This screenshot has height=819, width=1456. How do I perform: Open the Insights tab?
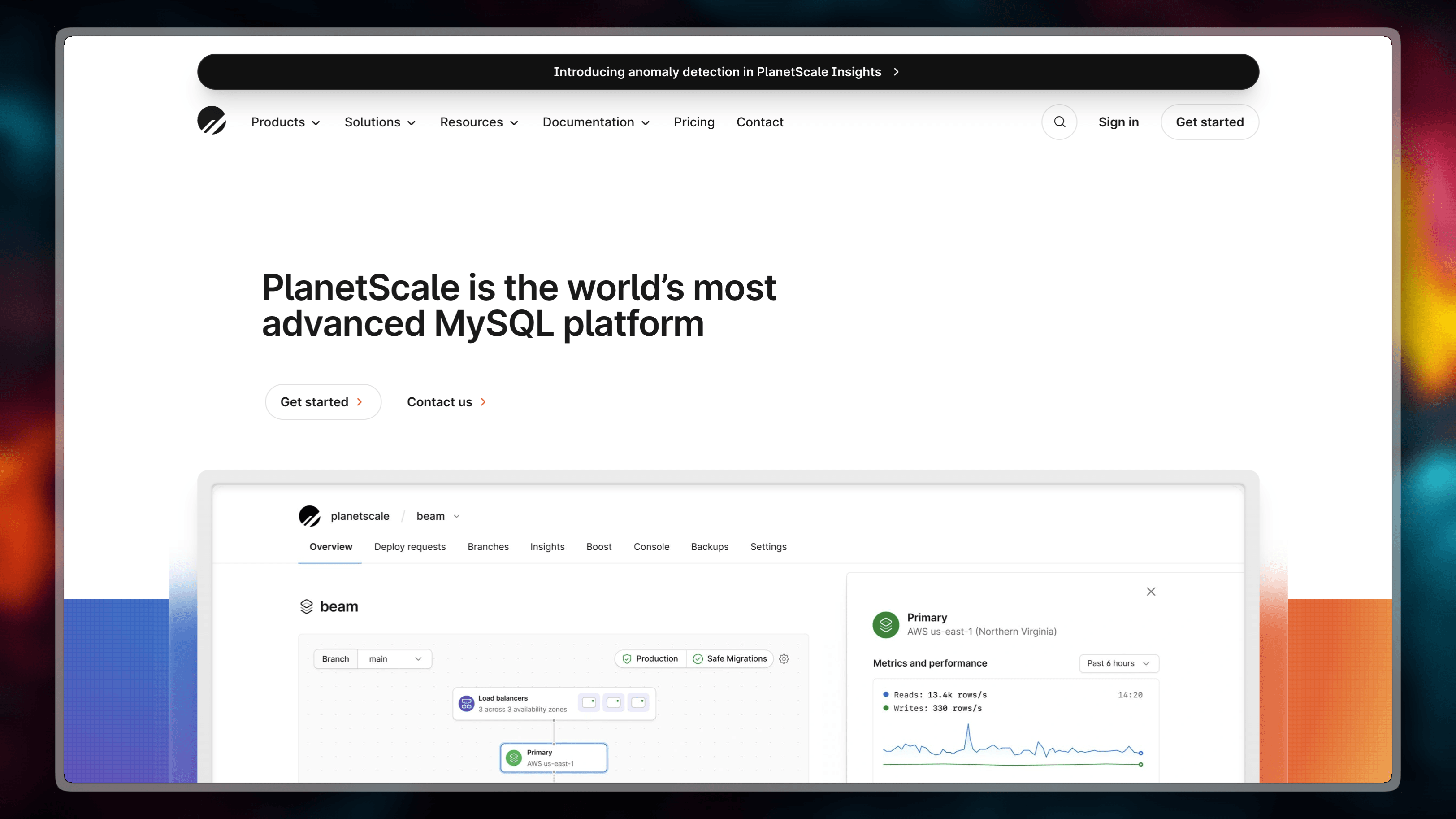547,546
